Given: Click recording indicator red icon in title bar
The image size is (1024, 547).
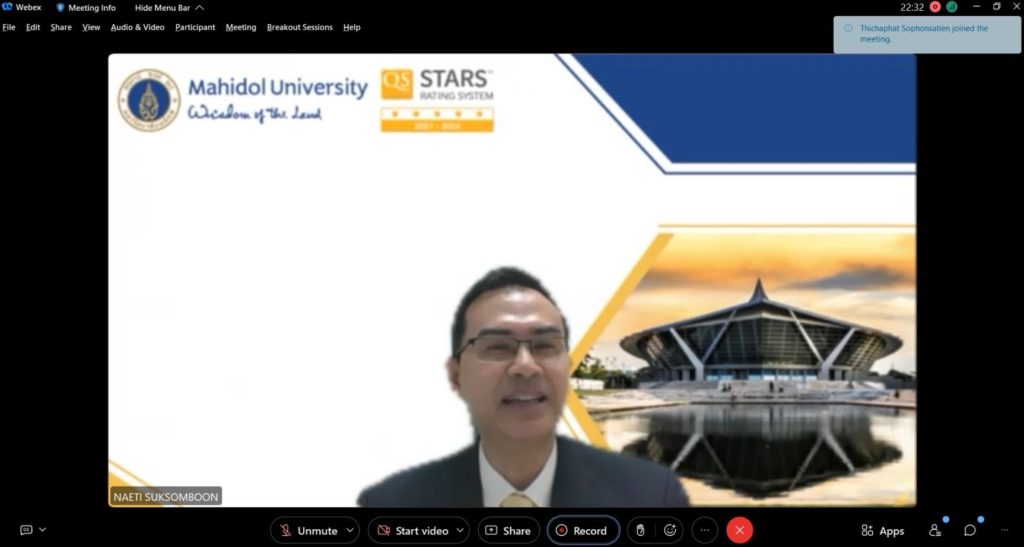Looking at the screenshot, I should tap(935, 7).
